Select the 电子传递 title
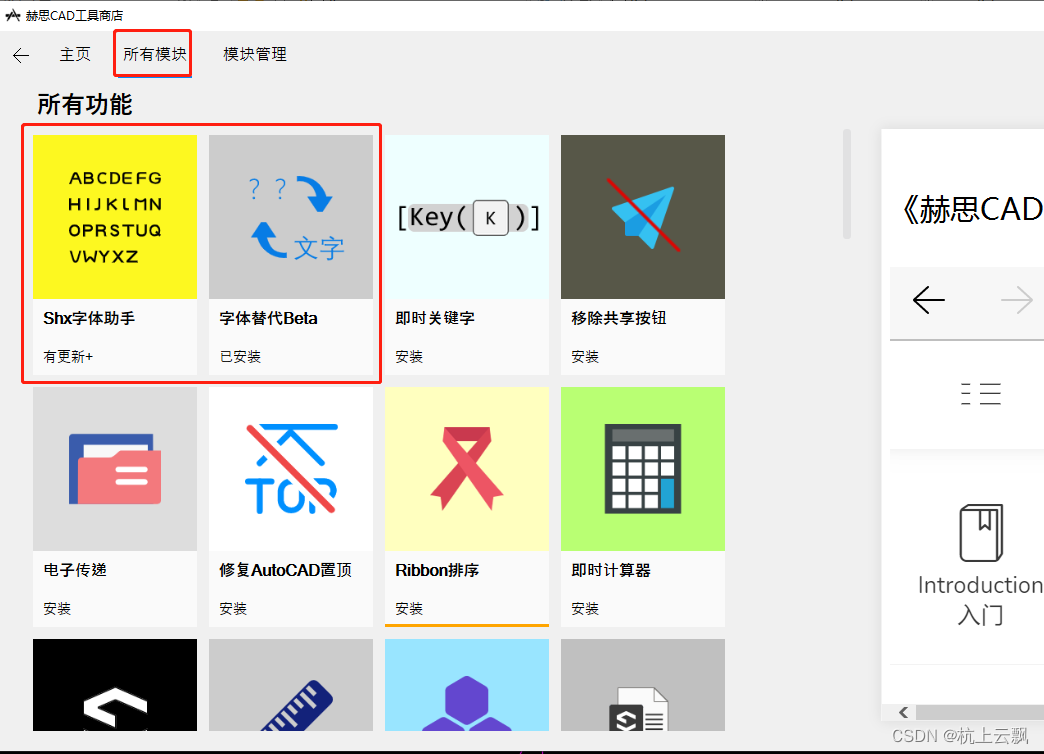Image resolution: width=1044 pixels, height=754 pixels. 75,570
